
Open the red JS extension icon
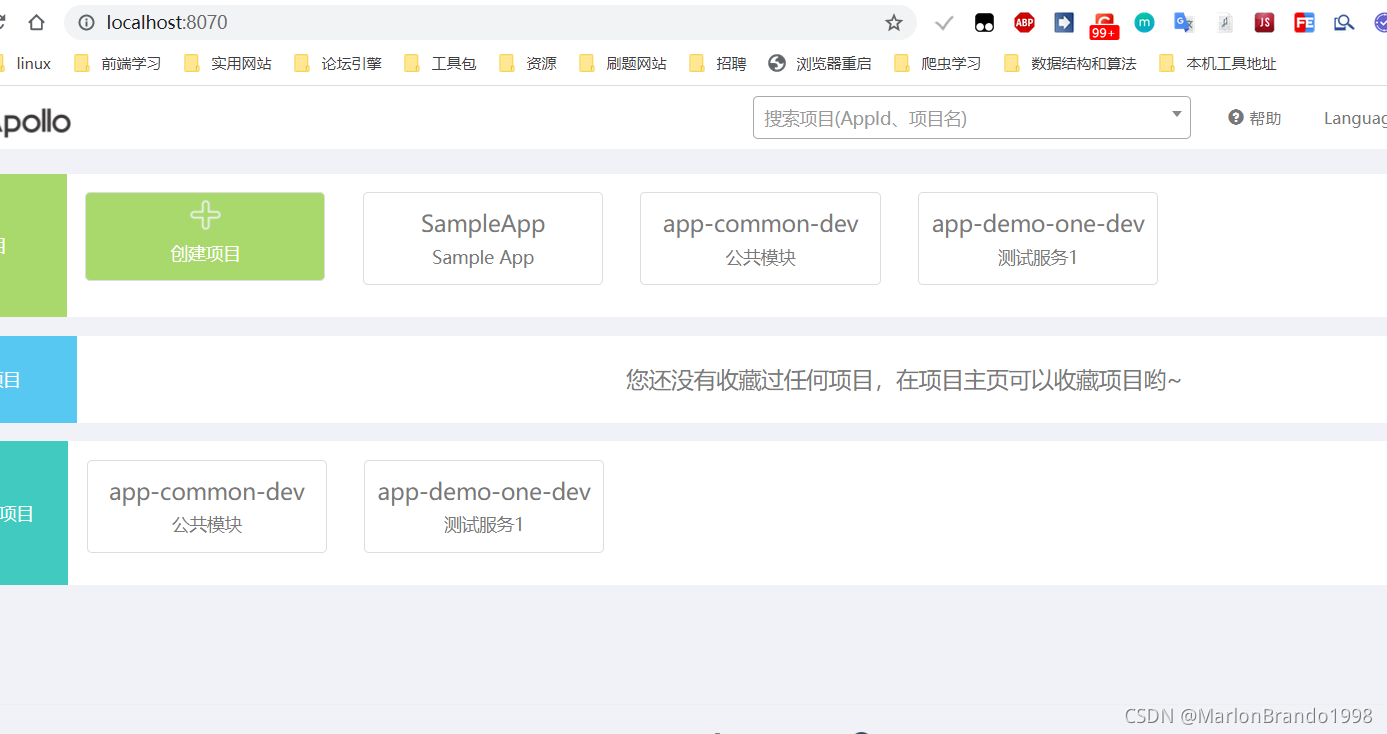coord(1264,22)
